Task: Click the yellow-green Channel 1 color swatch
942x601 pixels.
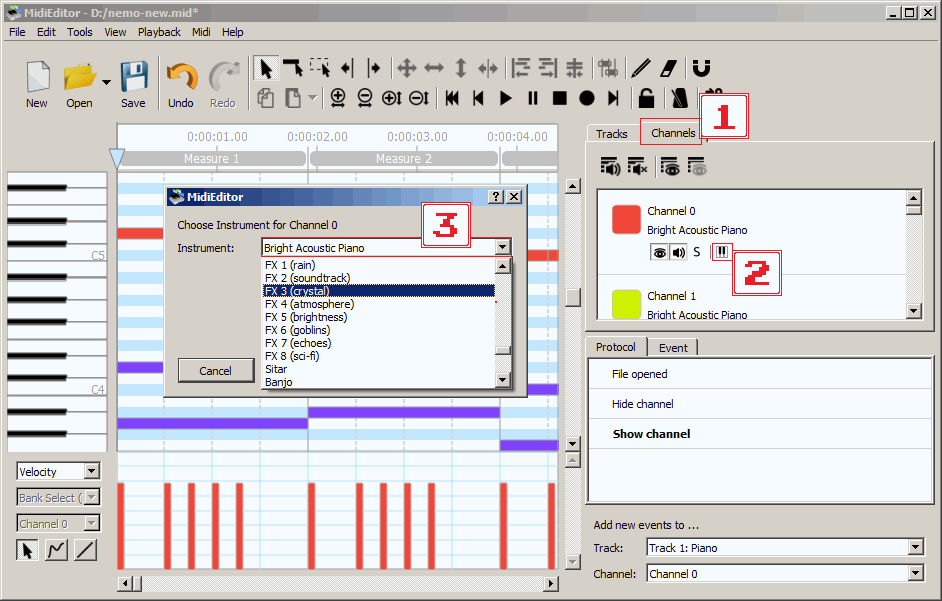Action: click(x=626, y=304)
